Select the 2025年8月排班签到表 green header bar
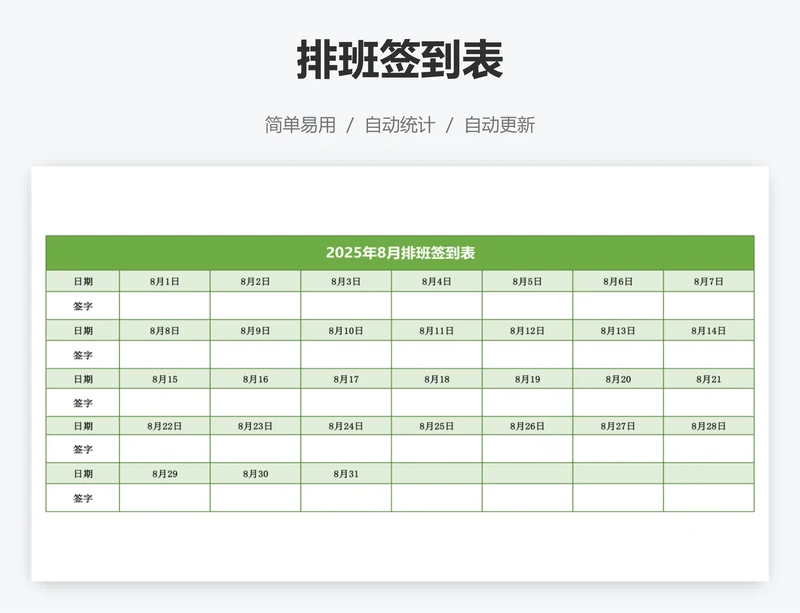800x613 pixels. click(400, 253)
